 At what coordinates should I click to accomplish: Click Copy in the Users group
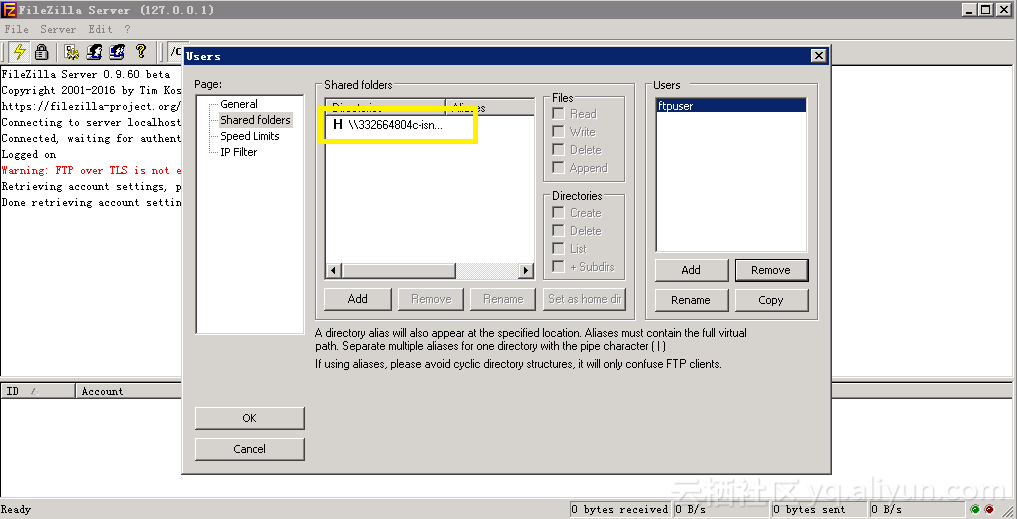click(771, 300)
